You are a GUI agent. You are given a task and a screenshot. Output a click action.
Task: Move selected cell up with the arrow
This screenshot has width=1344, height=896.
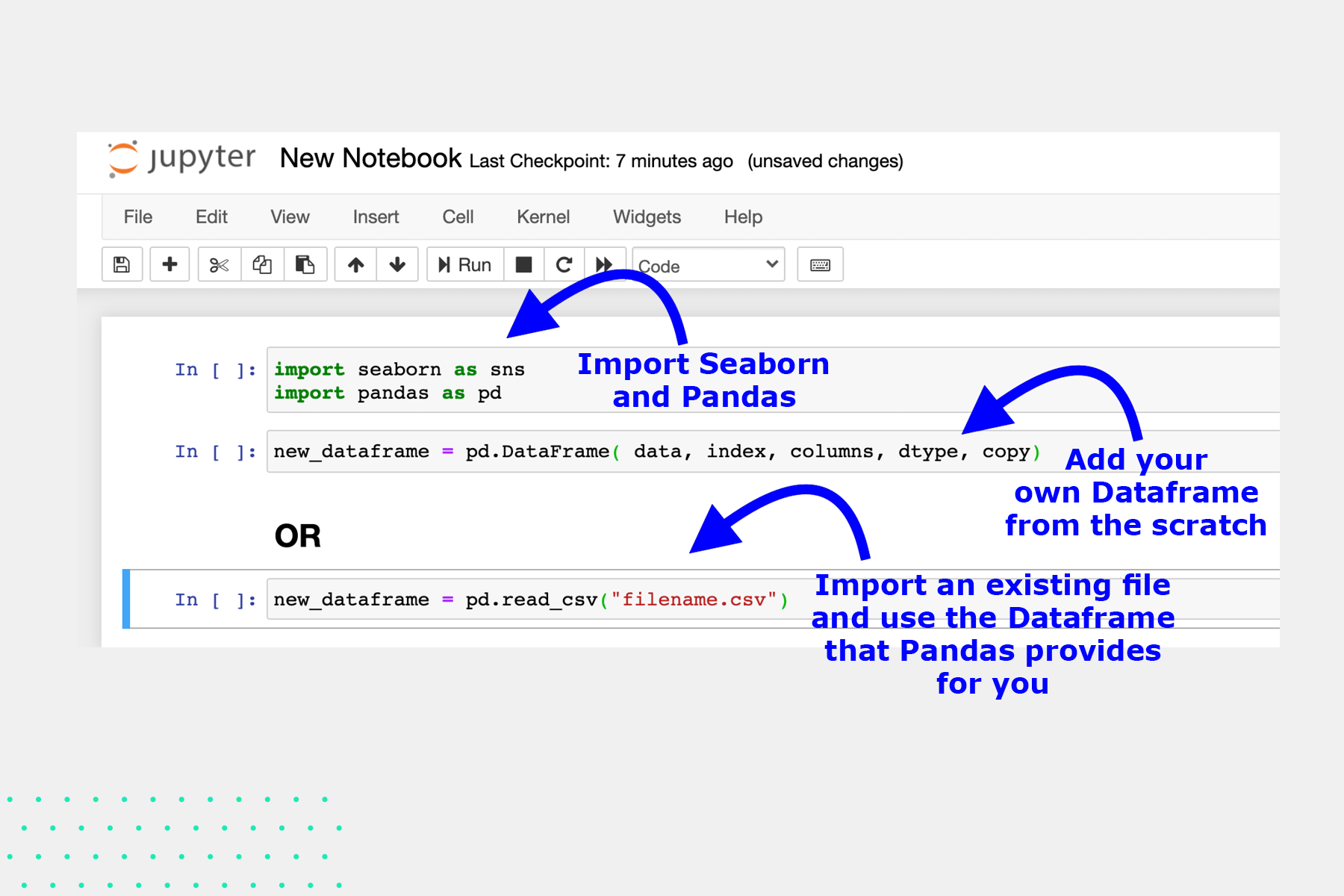[x=356, y=264]
